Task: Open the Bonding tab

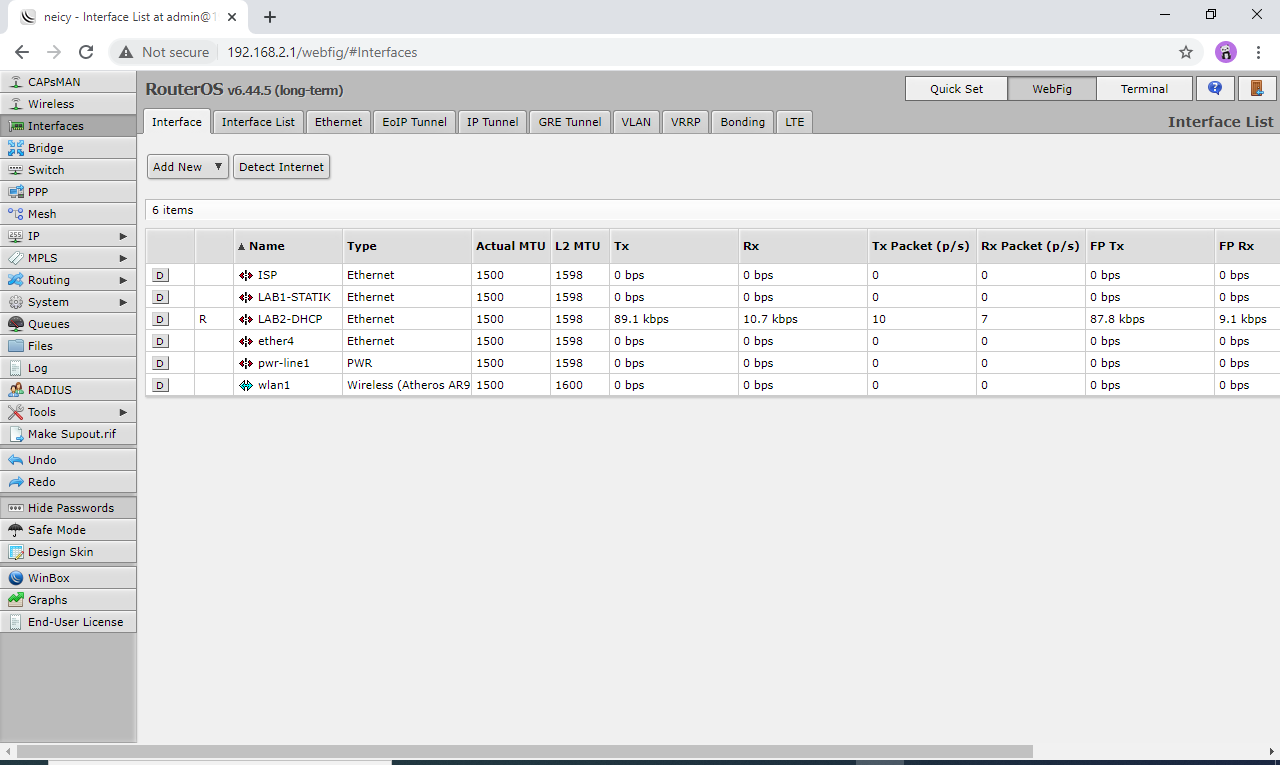Action: (743, 122)
